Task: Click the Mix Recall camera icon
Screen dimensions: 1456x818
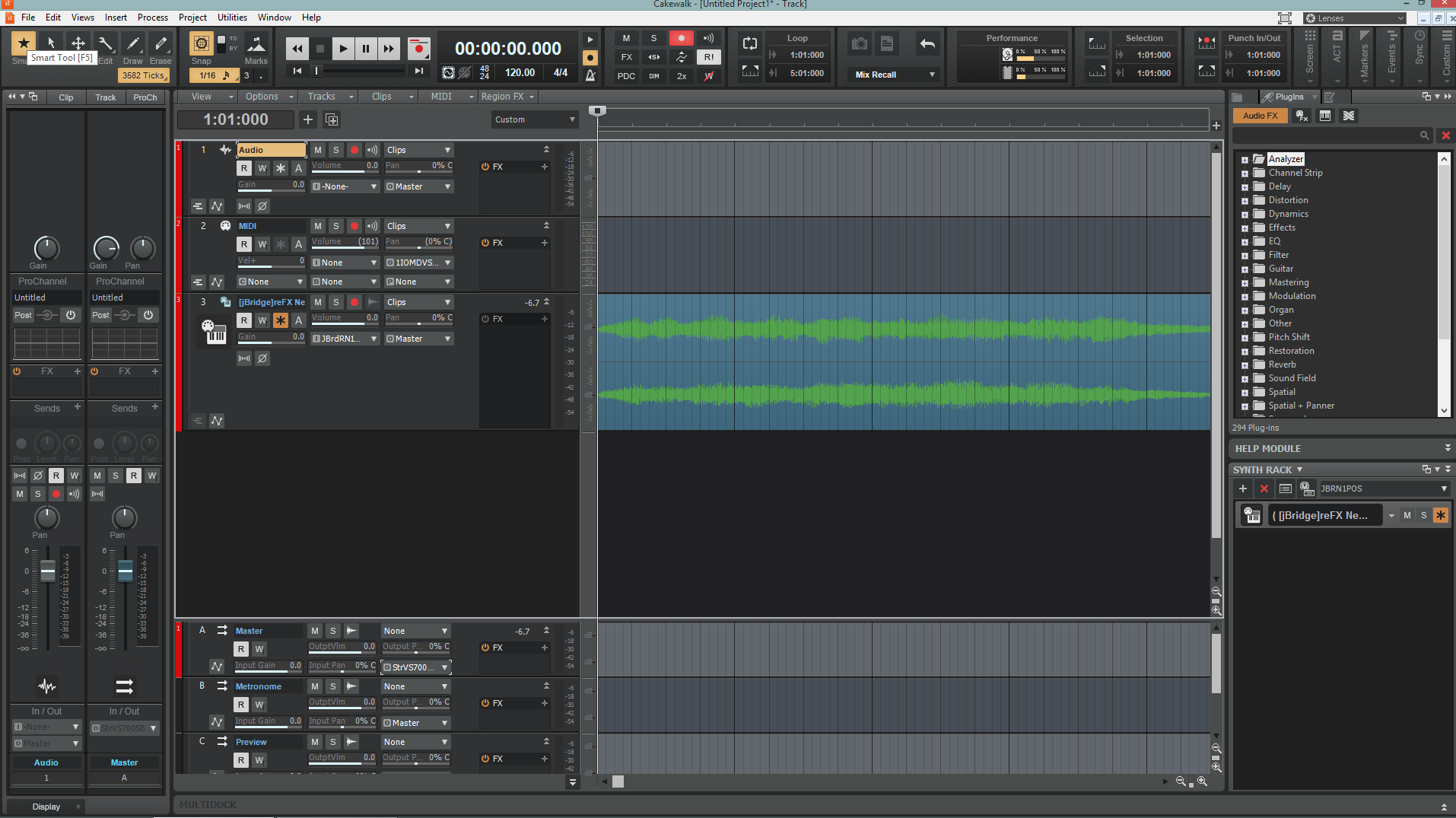Action: point(860,44)
